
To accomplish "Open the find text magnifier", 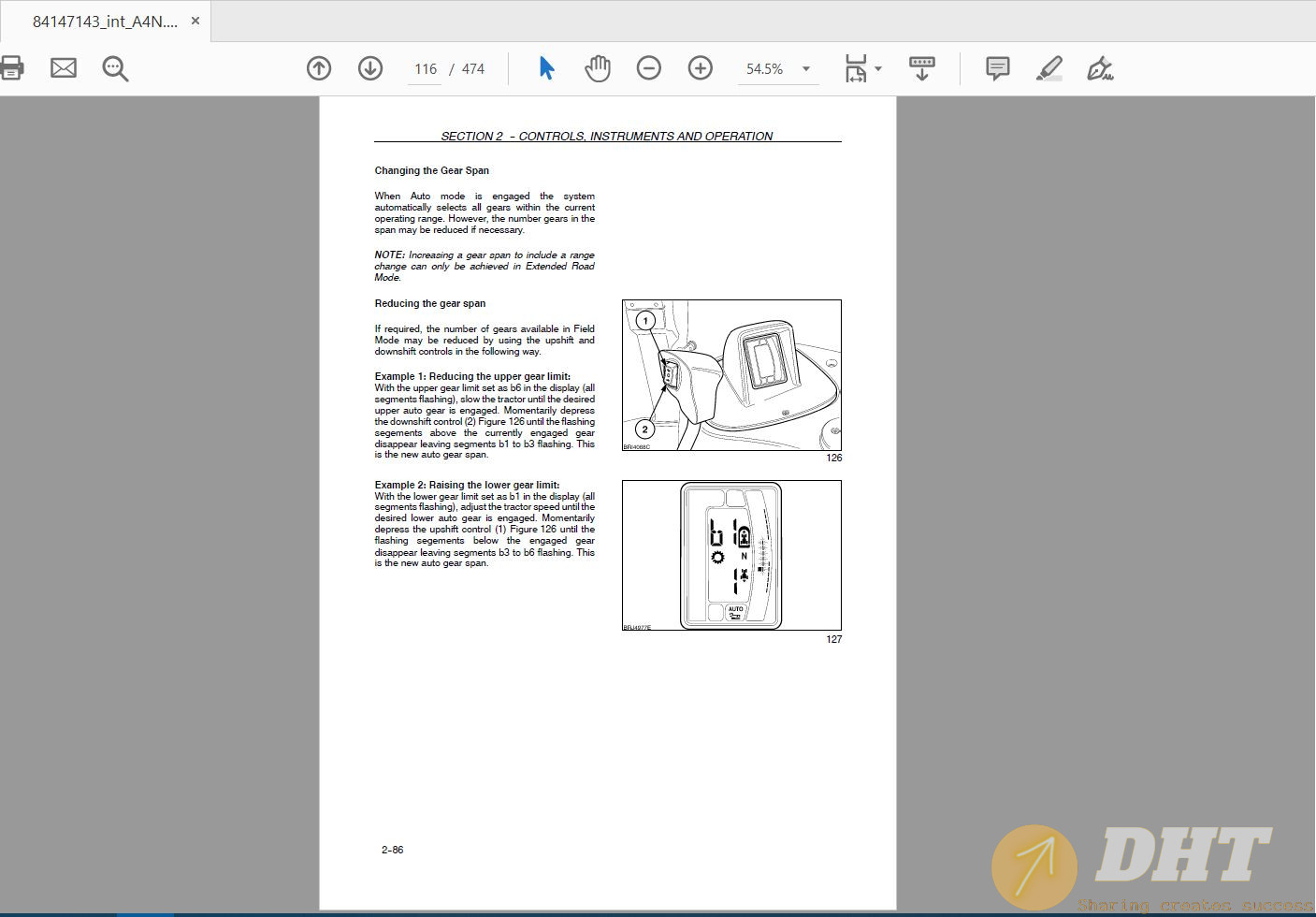I will [115, 68].
